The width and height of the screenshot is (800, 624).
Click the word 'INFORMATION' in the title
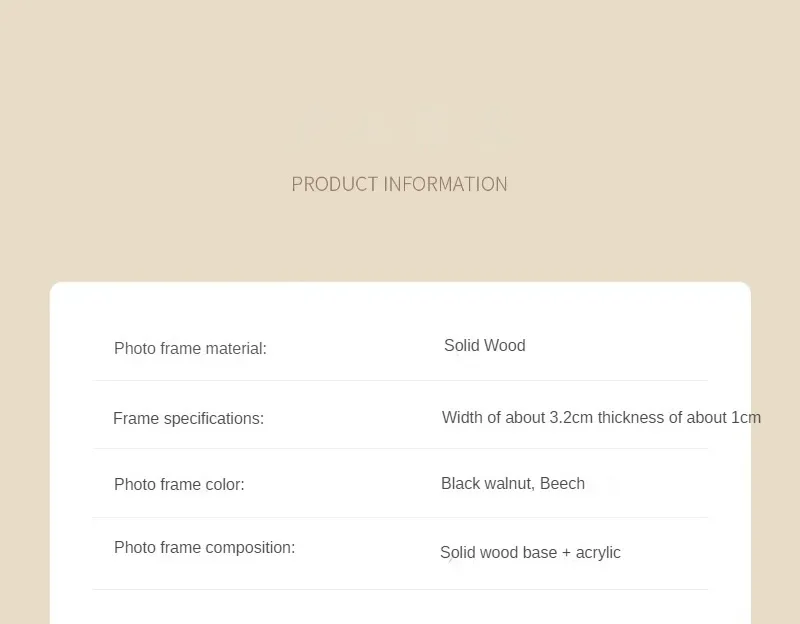pyautogui.click(x=445, y=184)
